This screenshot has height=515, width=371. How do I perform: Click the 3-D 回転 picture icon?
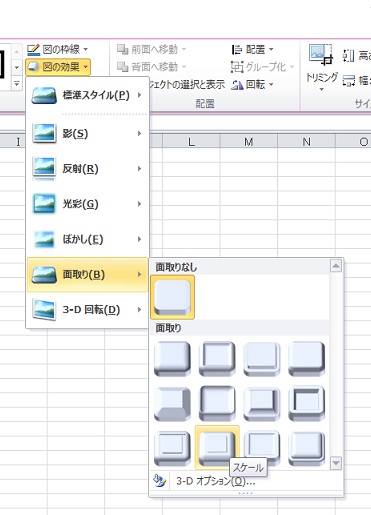click(44, 310)
